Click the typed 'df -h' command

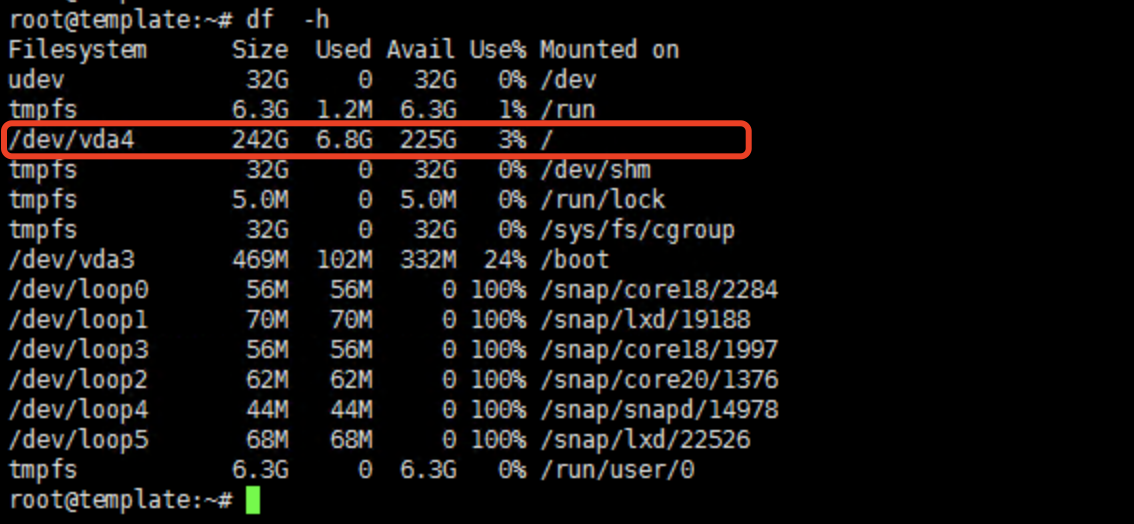(x=287, y=19)
